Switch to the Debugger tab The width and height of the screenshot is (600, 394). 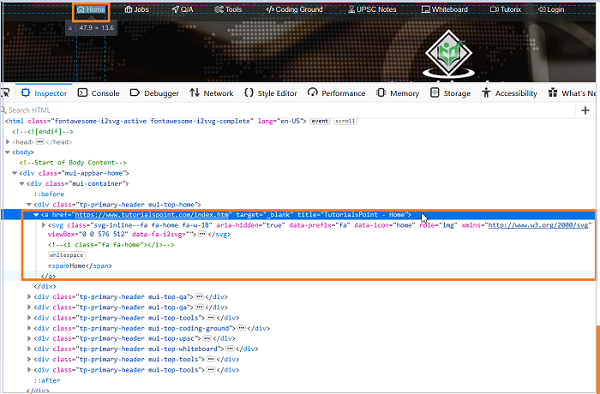click(154, 93)
